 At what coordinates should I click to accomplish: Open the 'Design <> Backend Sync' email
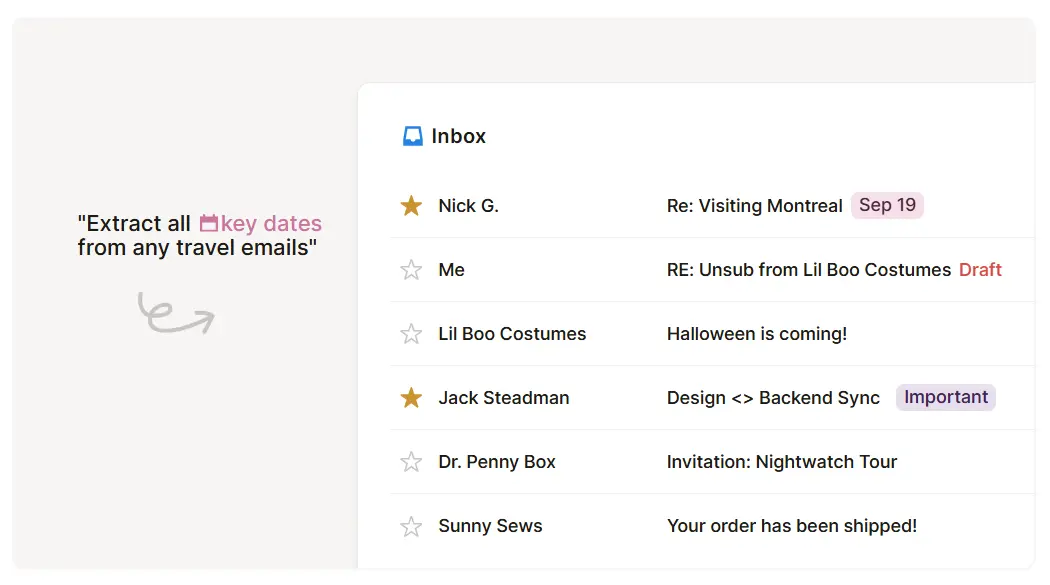pos(773,397)
